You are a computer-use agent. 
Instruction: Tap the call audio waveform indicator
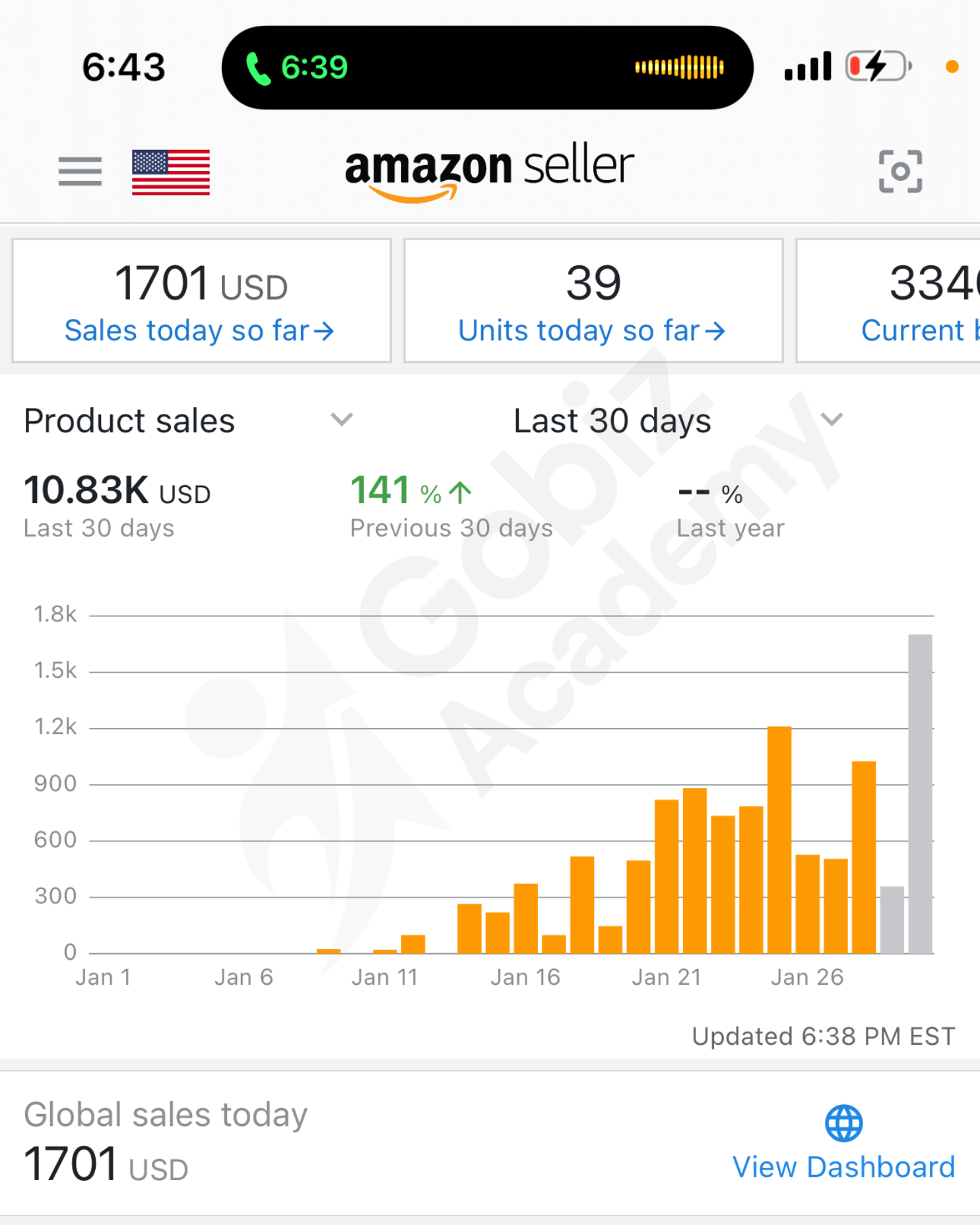click(x=679, y=67)
